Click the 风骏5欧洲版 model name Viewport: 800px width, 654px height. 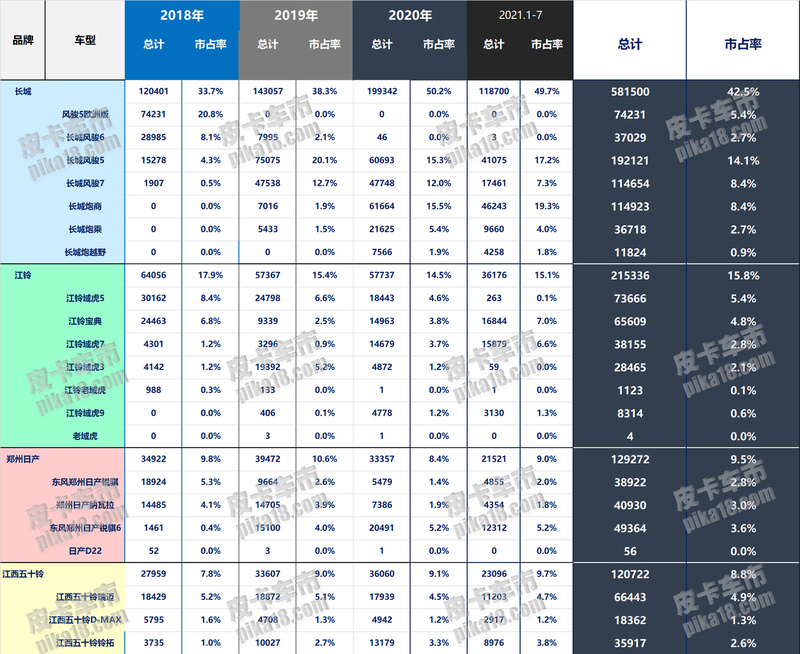[85, 114]
